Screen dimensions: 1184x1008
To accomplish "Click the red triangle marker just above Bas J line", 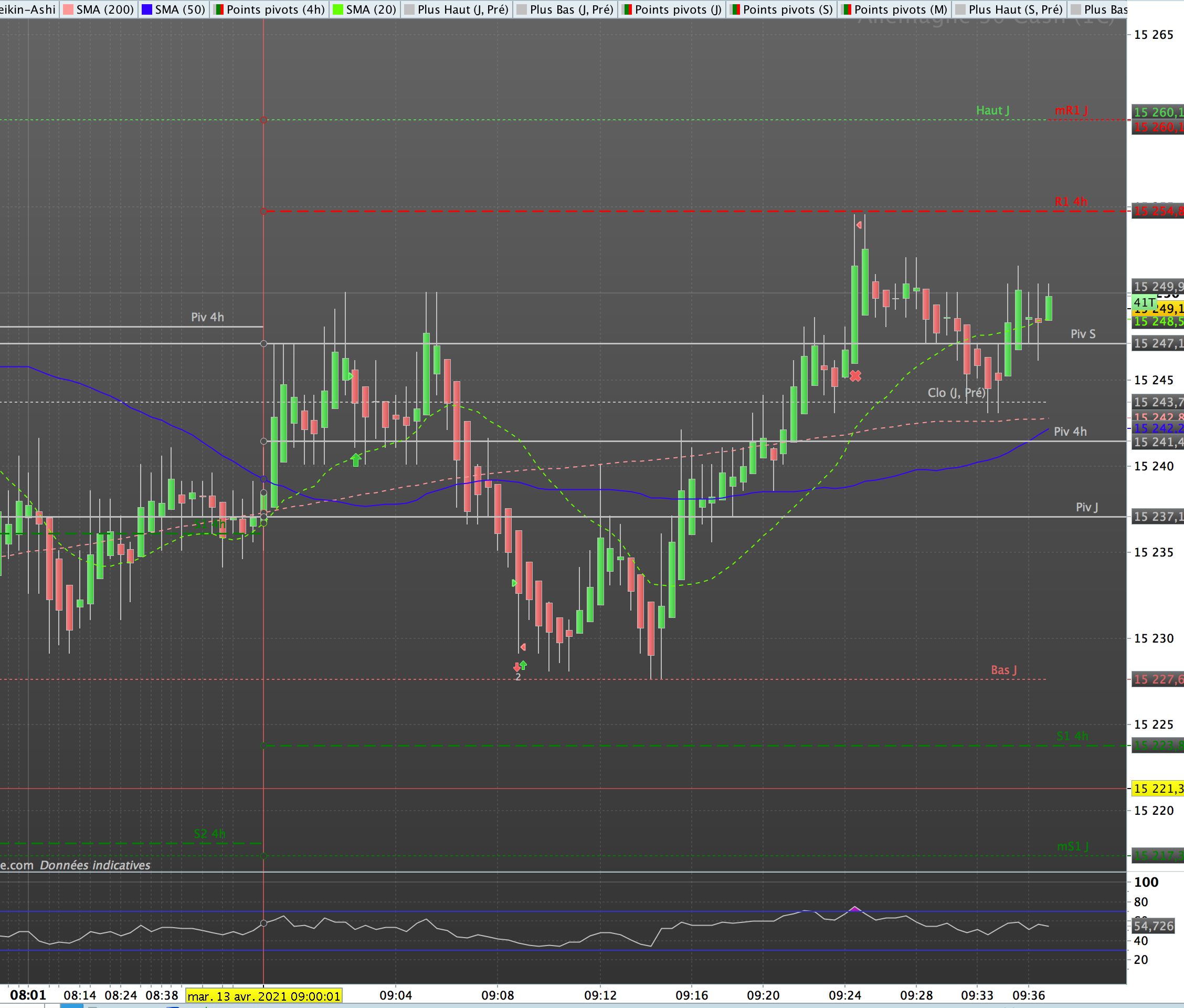I will 523,647.
